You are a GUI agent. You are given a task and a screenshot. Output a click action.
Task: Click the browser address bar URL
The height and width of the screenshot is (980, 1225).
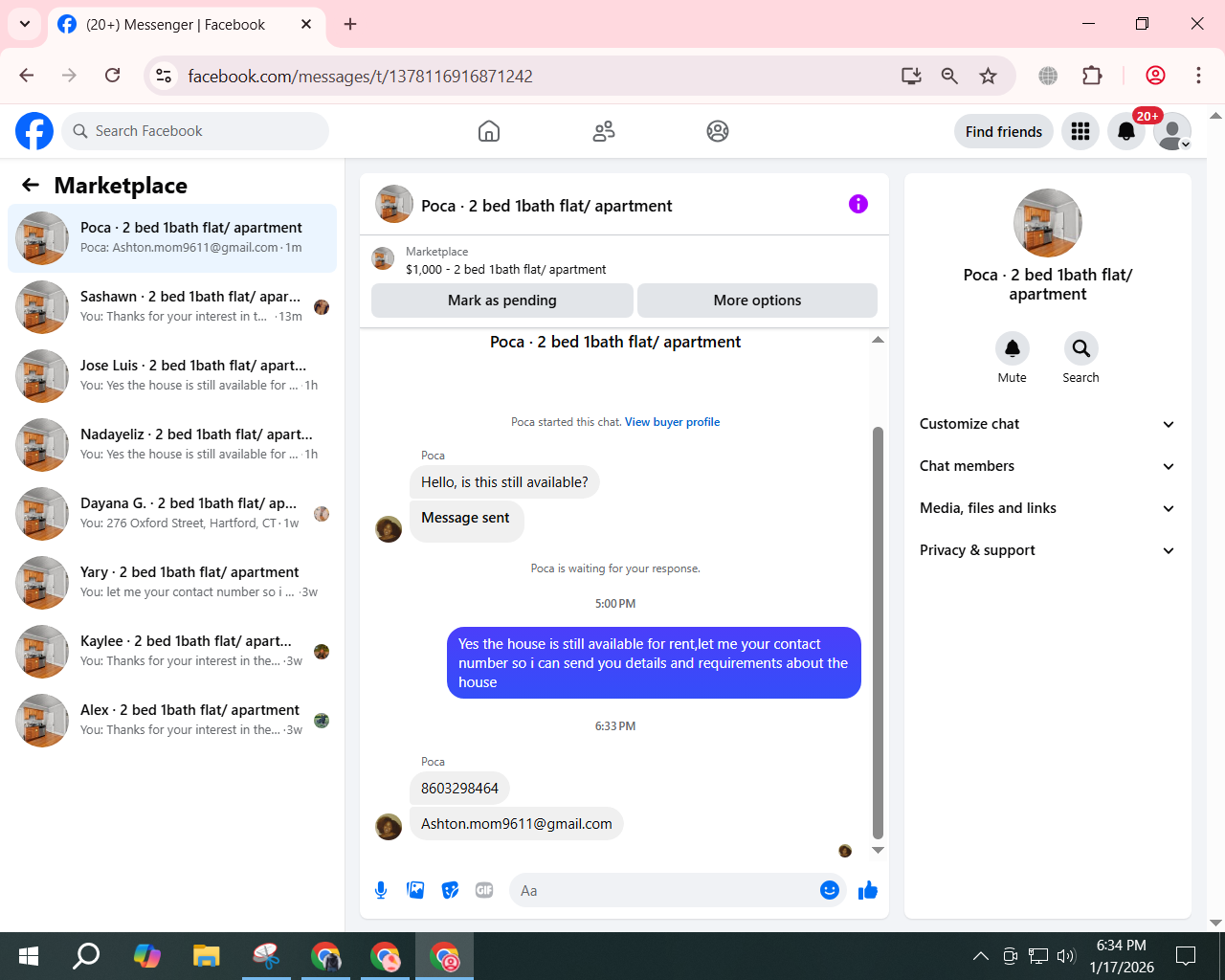tap(360, 76)
